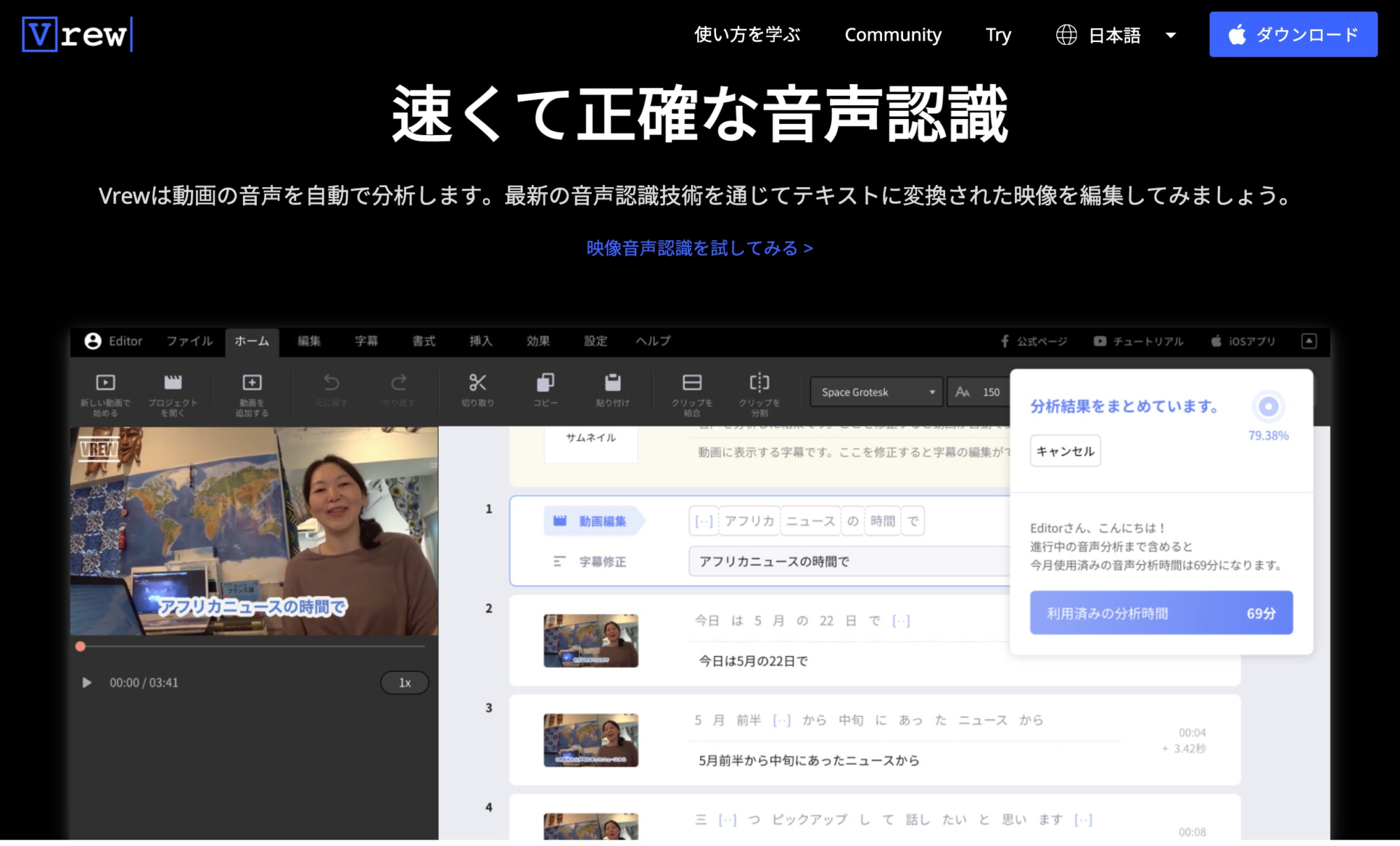Click the アフリカ word chip
1400x846 pixels.
coord(749,521)
